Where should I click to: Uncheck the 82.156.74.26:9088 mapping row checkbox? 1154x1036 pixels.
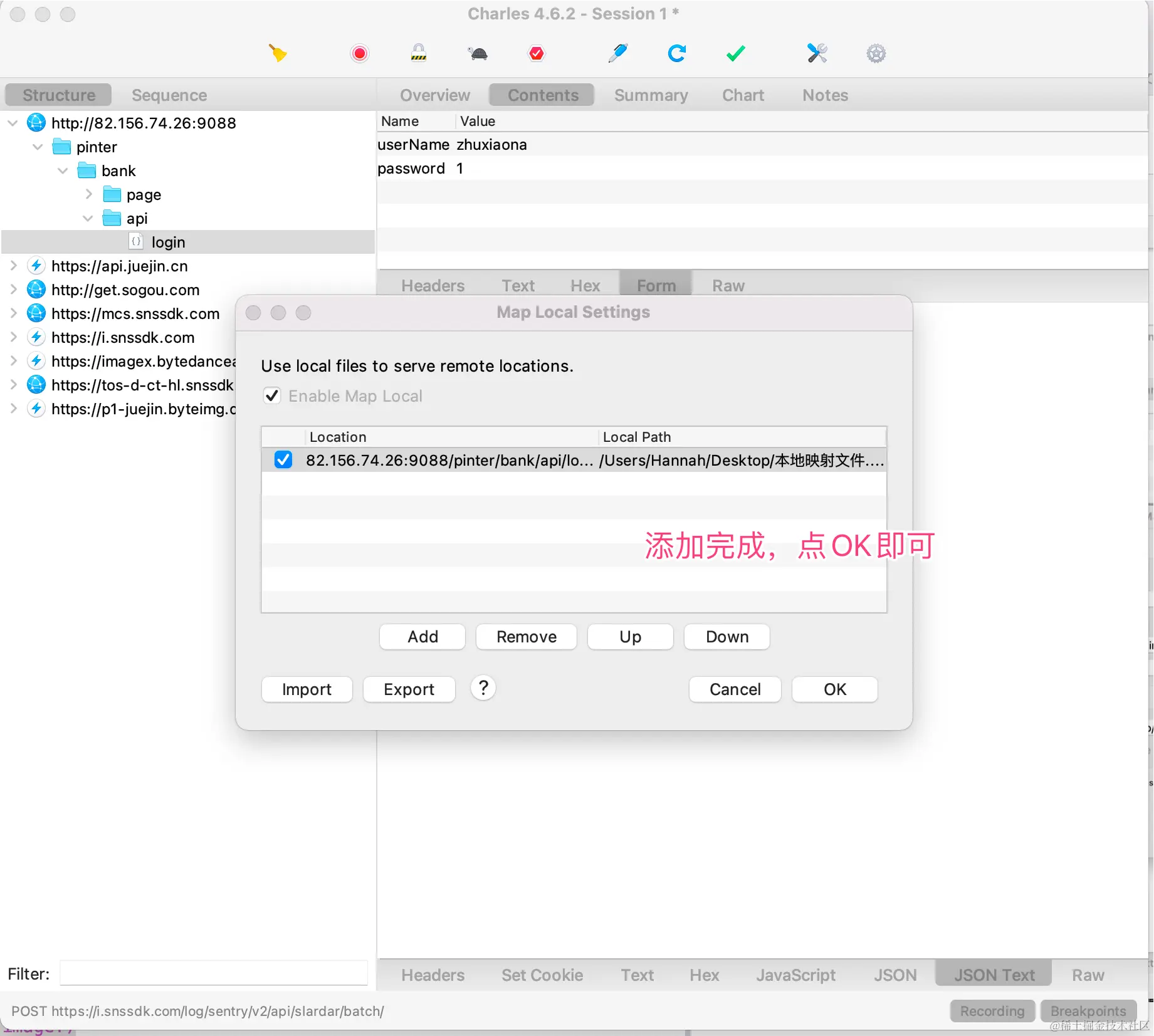click(x=283, y=460)
